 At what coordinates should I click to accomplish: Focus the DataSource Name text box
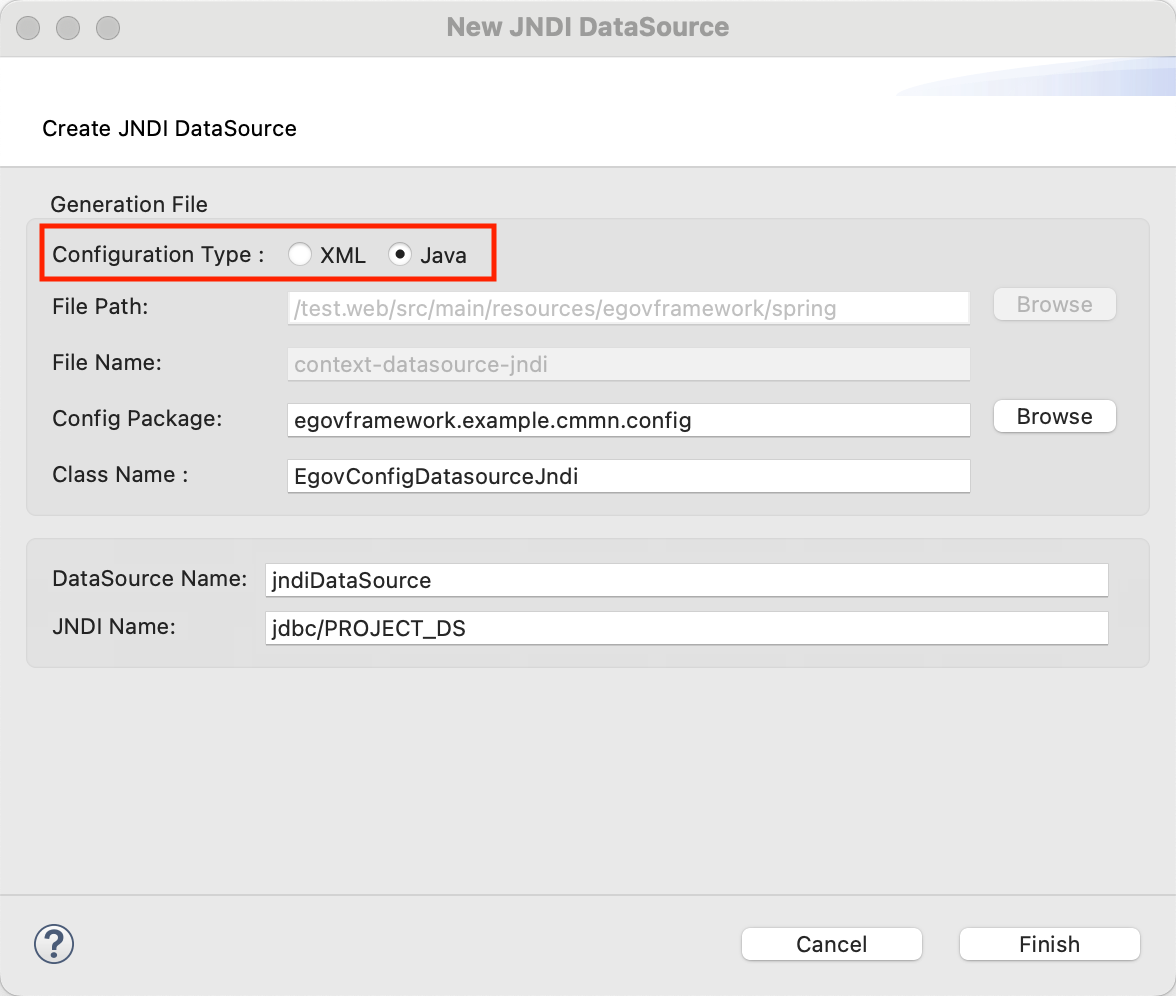click(x=686, y=580)
